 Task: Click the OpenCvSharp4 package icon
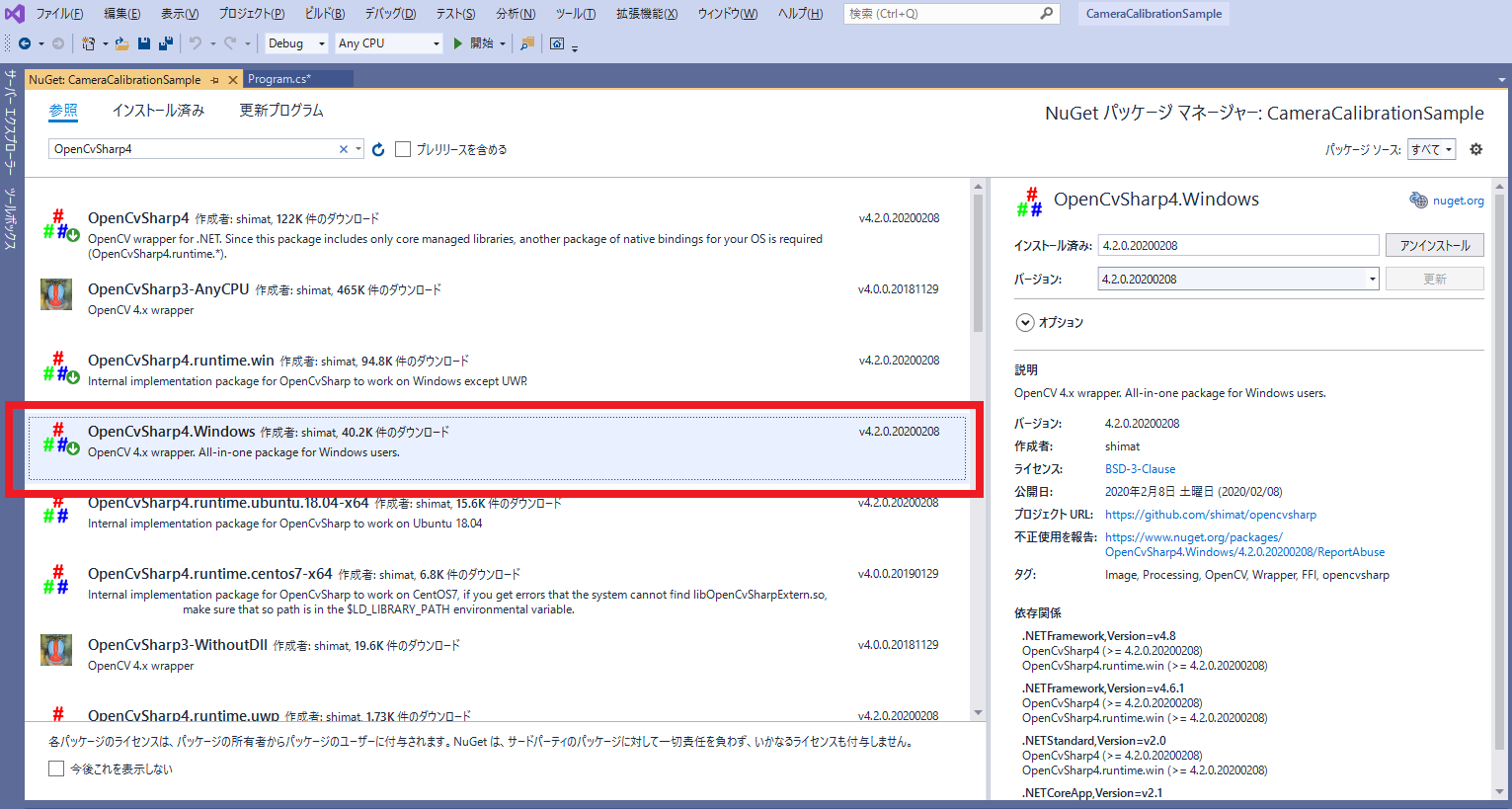coord(59,226)
